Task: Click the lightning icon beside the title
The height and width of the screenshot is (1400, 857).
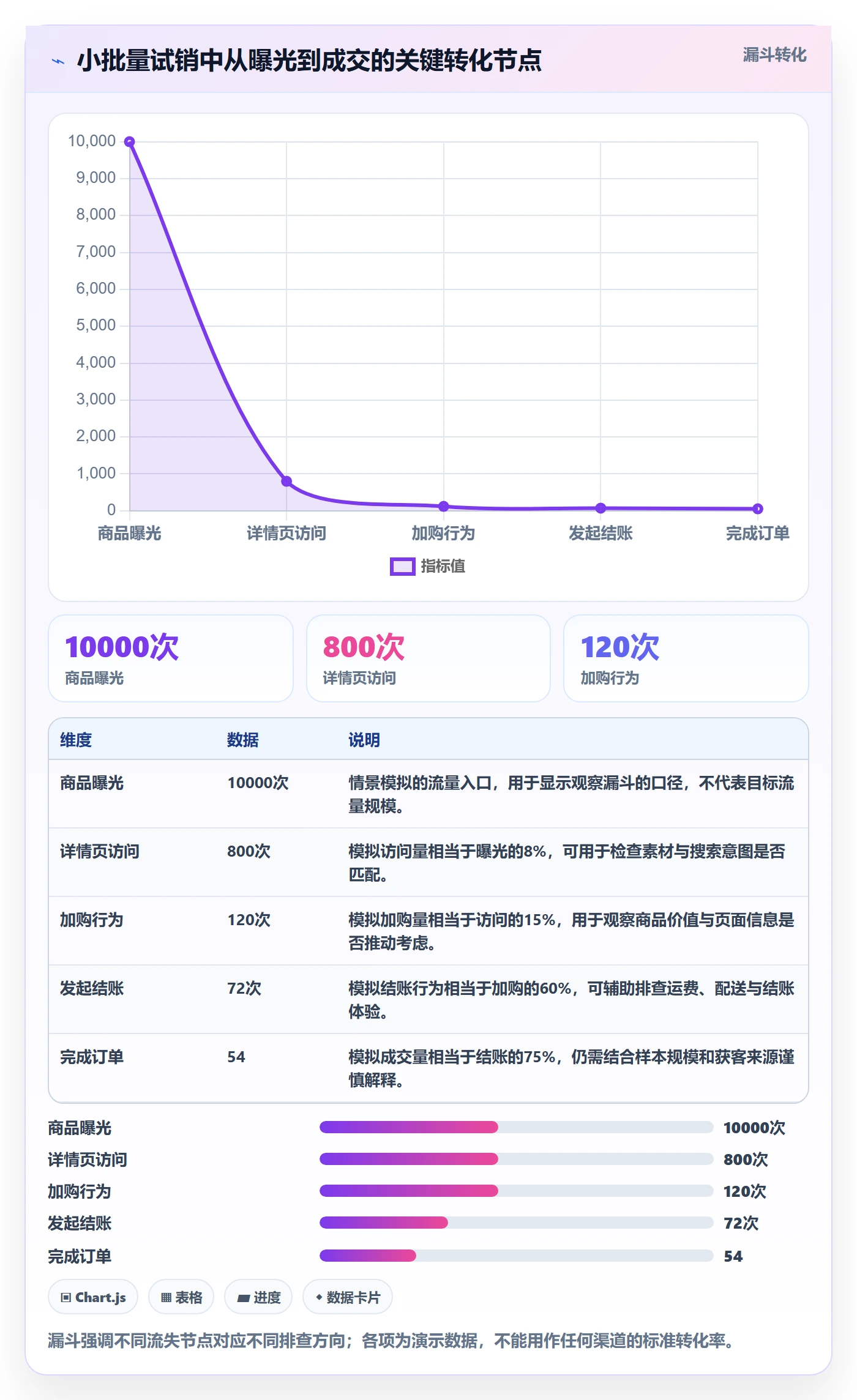Action: [58, 61]
